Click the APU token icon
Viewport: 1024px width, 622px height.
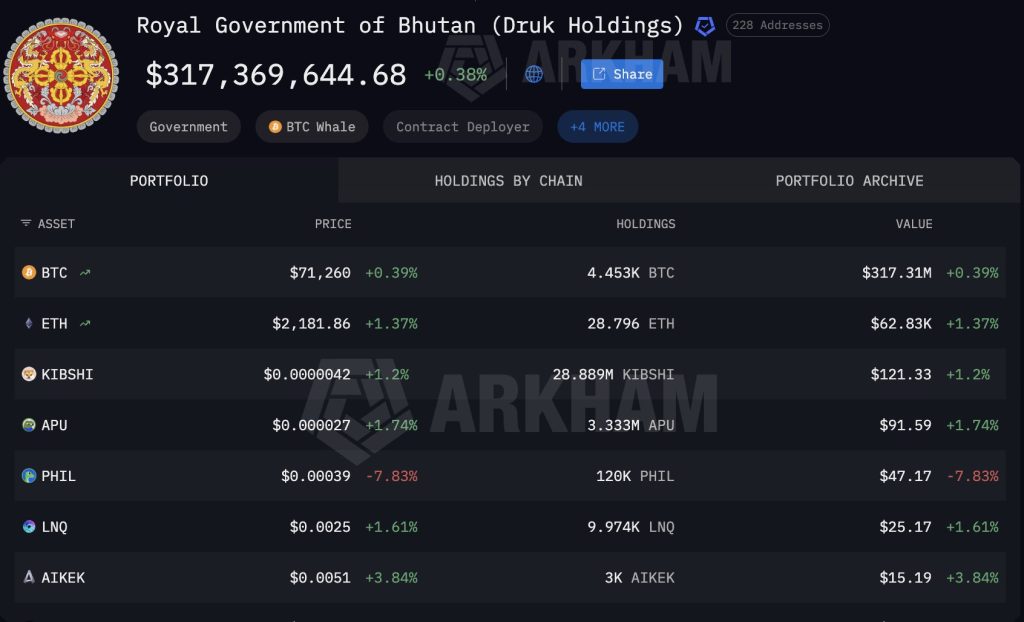pos(29,425)
